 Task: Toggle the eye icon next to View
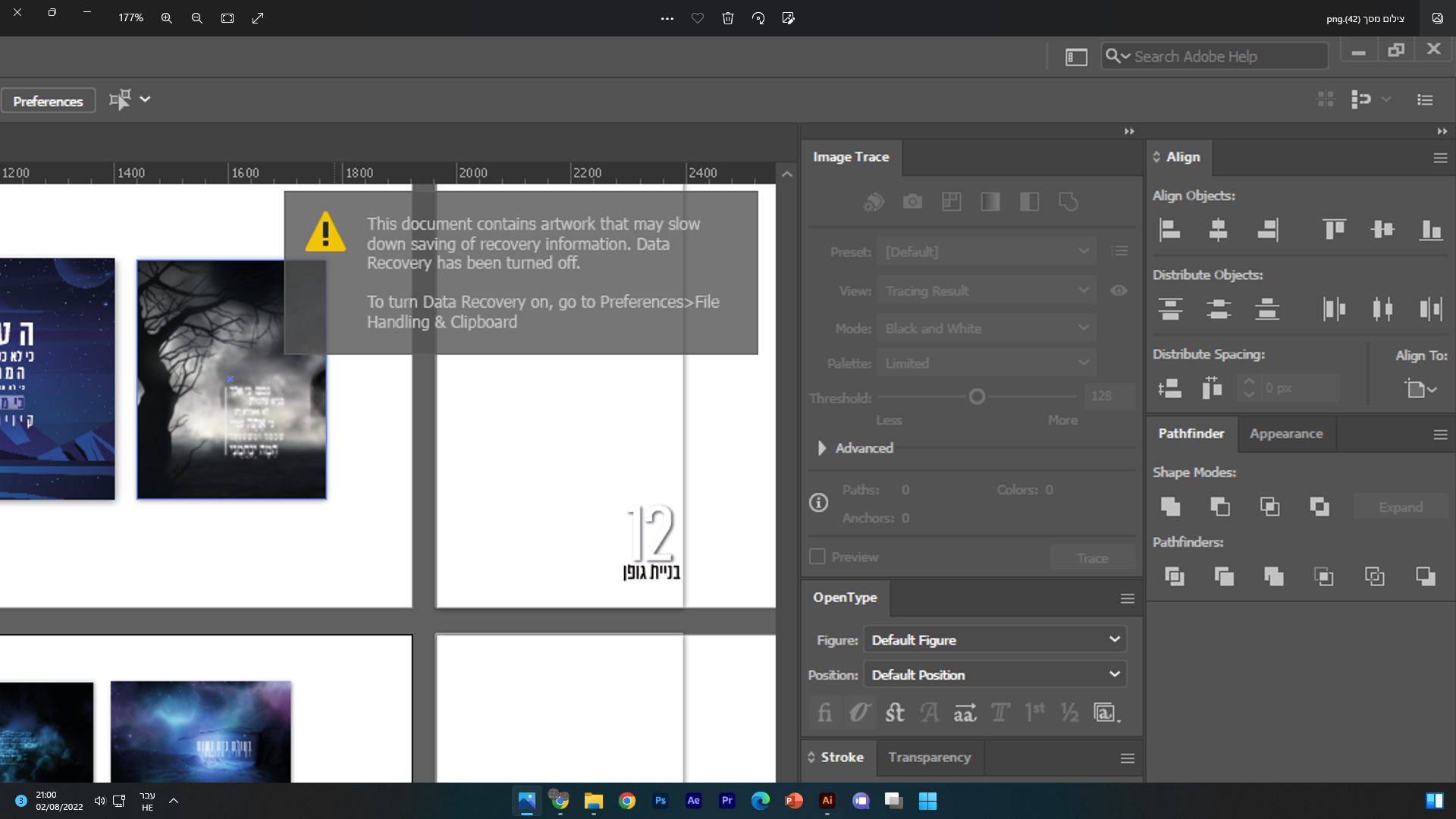tap(1119, 290)
